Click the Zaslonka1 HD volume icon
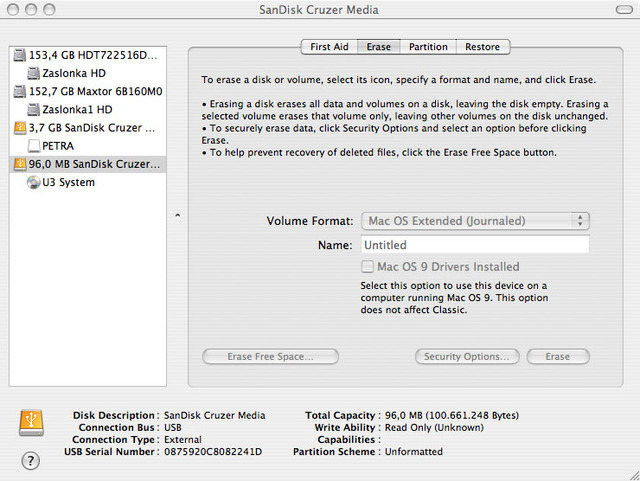The width and height of the screenshot is (640, 481). tap(33, 109)
